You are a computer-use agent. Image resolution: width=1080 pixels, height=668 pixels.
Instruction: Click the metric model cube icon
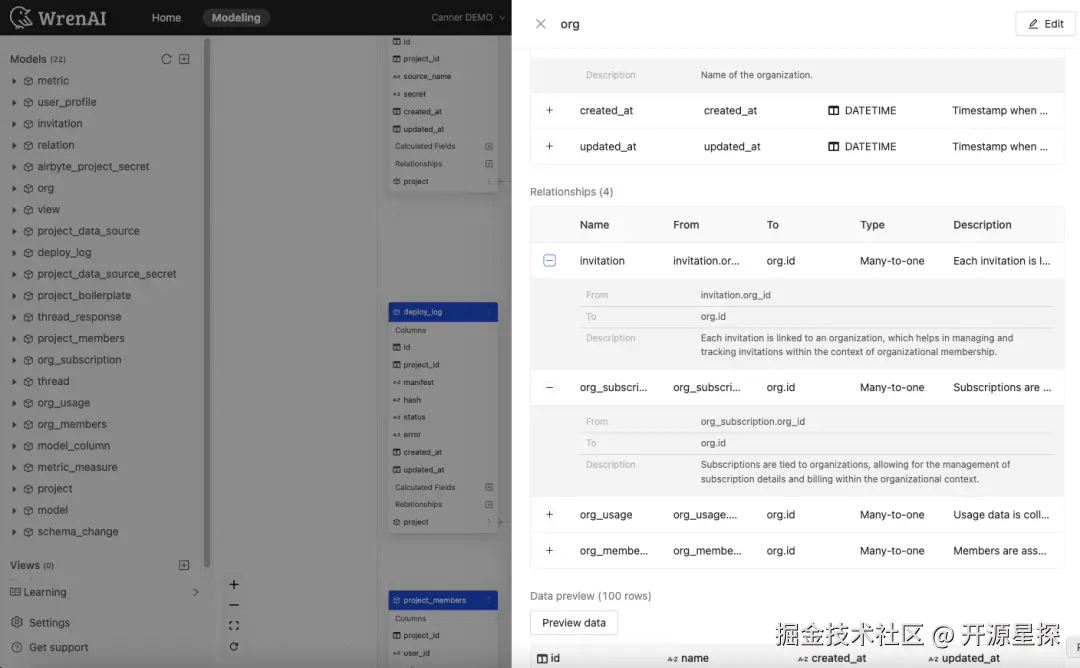click(28, 81)
